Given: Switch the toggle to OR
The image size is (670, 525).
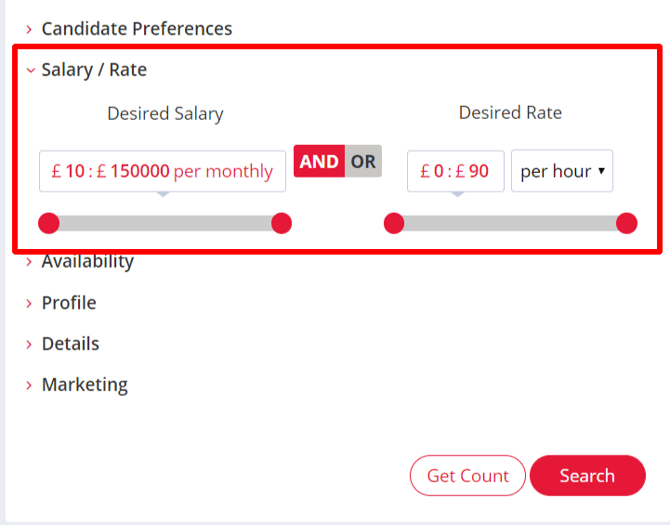Looking at the screenshot, I should (363, 162).
